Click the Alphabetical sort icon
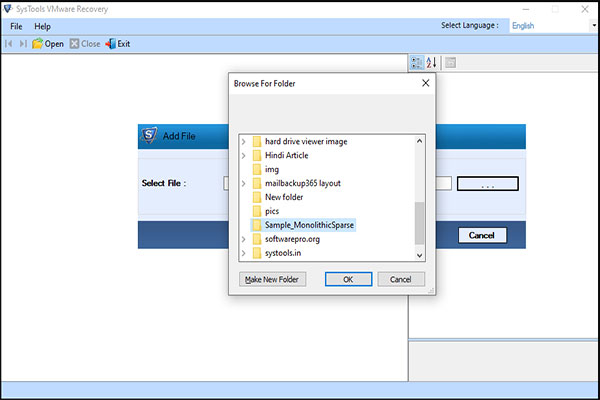Image resolution: width=600 pixels, height=400 pixels. (432, 62)
